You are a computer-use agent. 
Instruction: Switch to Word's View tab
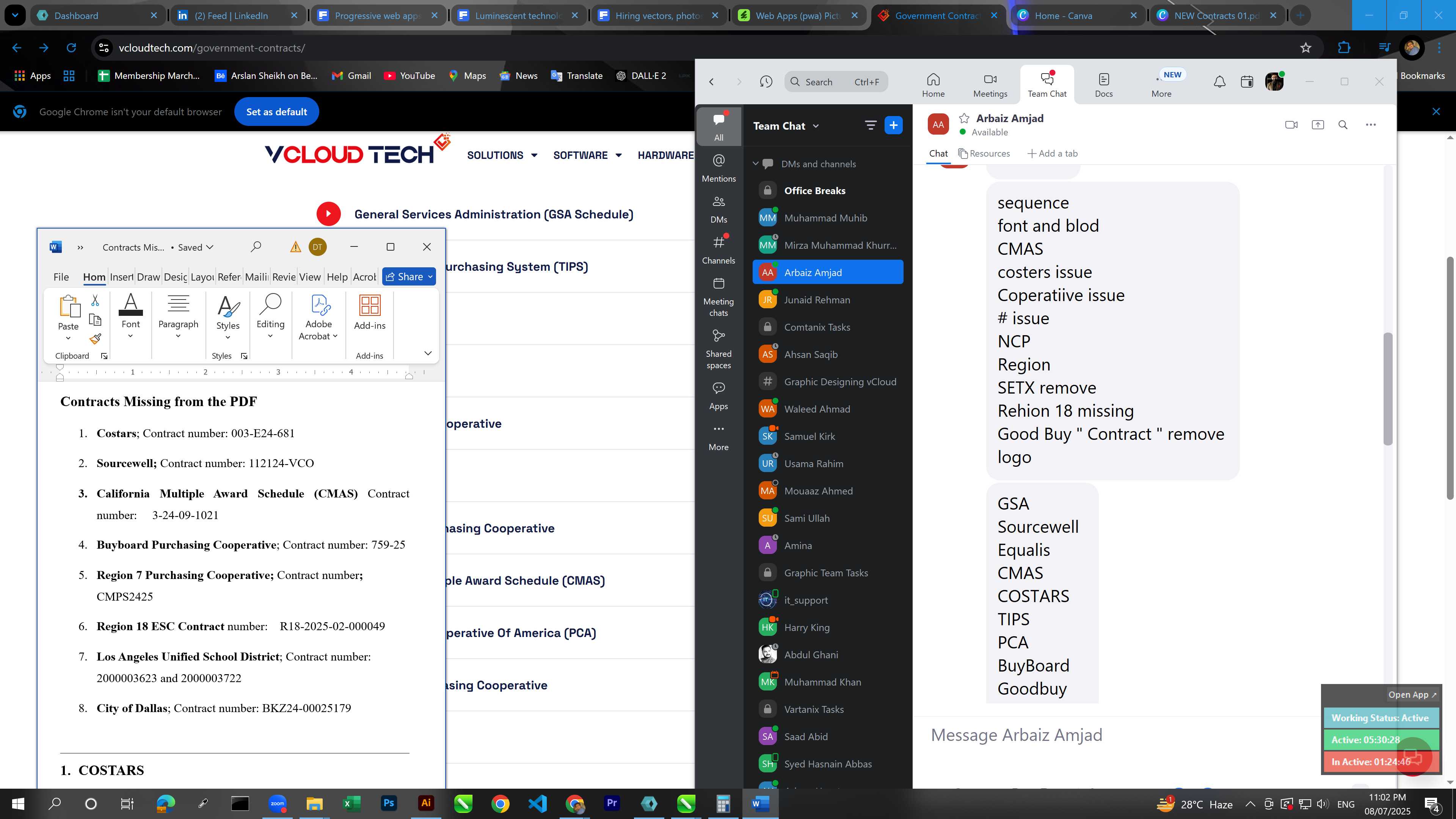[310, 277]
